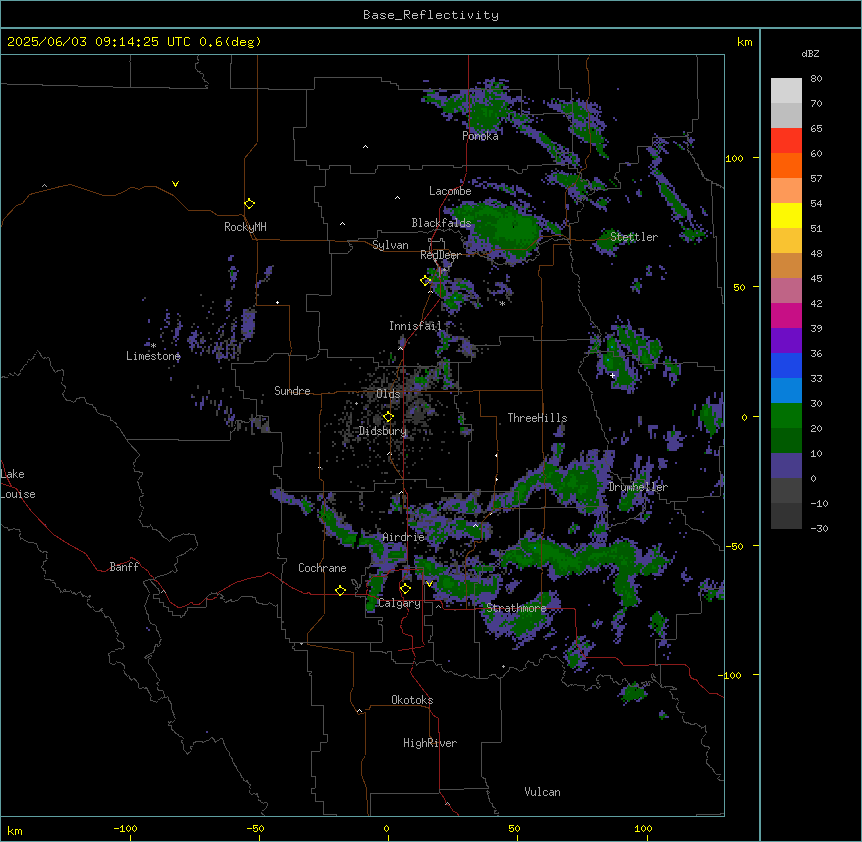862x842 pixels.
Task: Click the Vulcan city label
Action: tap(542, 792)
